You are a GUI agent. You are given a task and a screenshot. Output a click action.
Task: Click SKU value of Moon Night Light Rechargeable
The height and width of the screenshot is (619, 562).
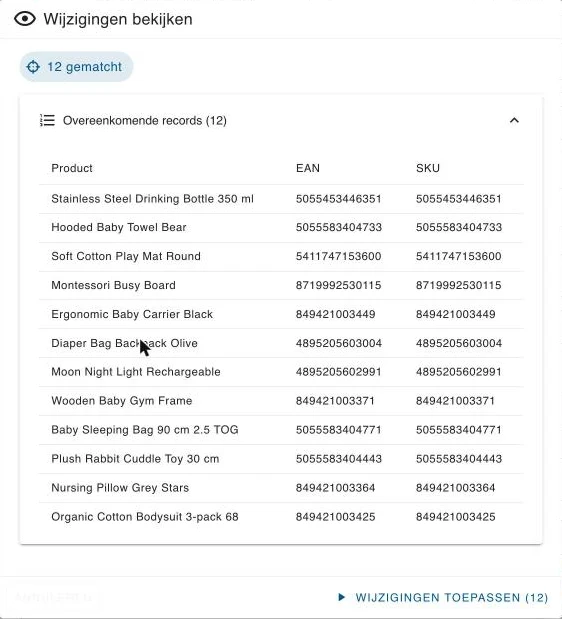(x=459, y=372)
